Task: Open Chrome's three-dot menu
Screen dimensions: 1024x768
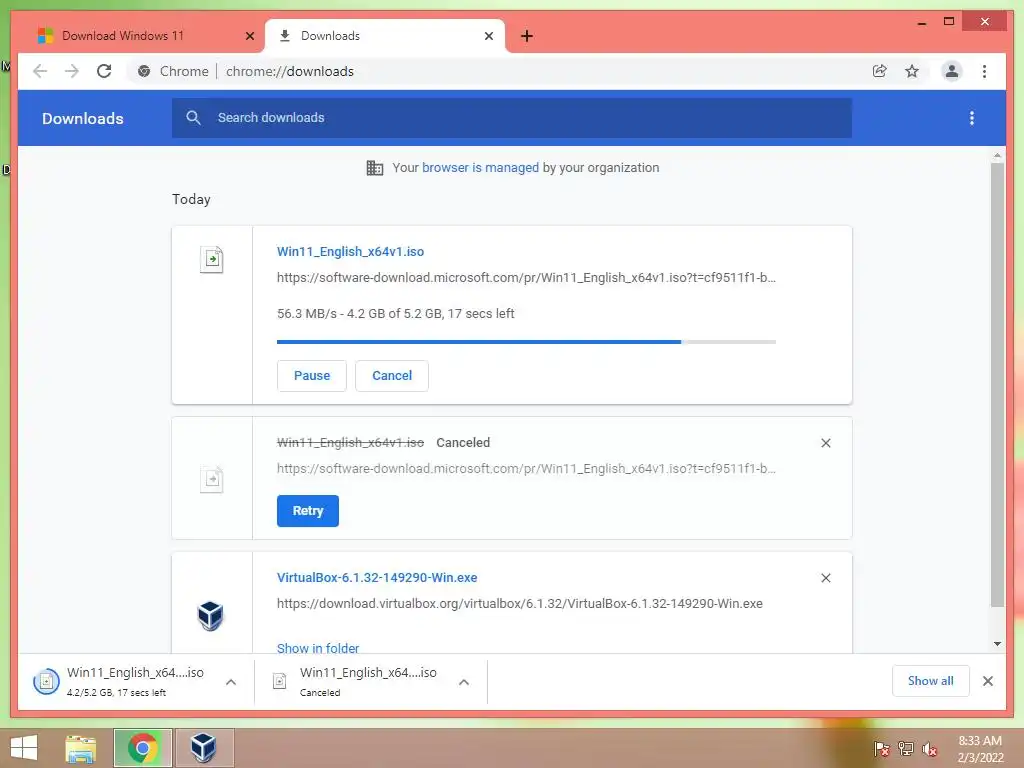Action: (984, 71)
